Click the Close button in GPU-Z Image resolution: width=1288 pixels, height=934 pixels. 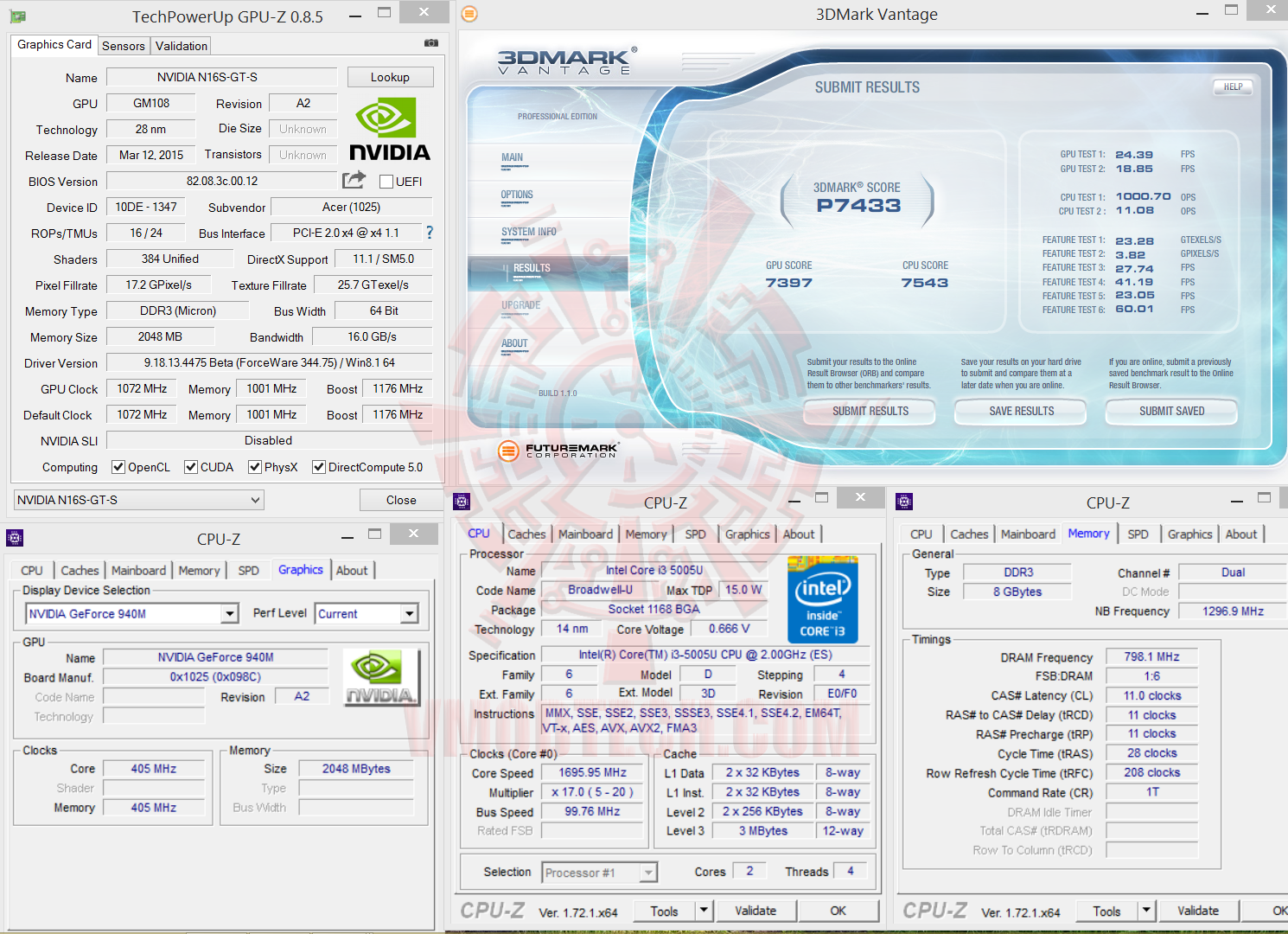[401, 500]
